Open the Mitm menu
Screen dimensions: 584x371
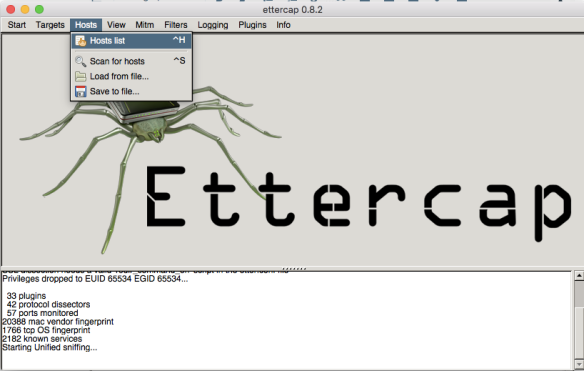click(x=145, y=25)
